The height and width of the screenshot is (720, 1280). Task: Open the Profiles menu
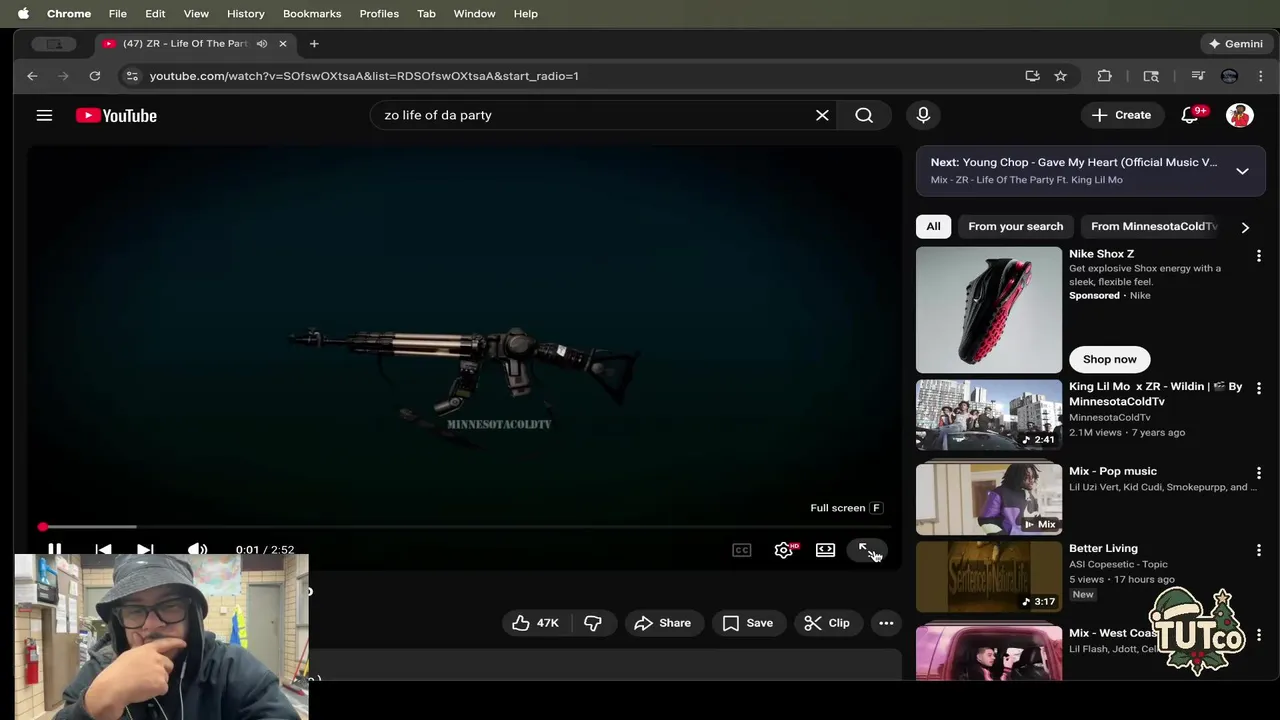(379, 14)
